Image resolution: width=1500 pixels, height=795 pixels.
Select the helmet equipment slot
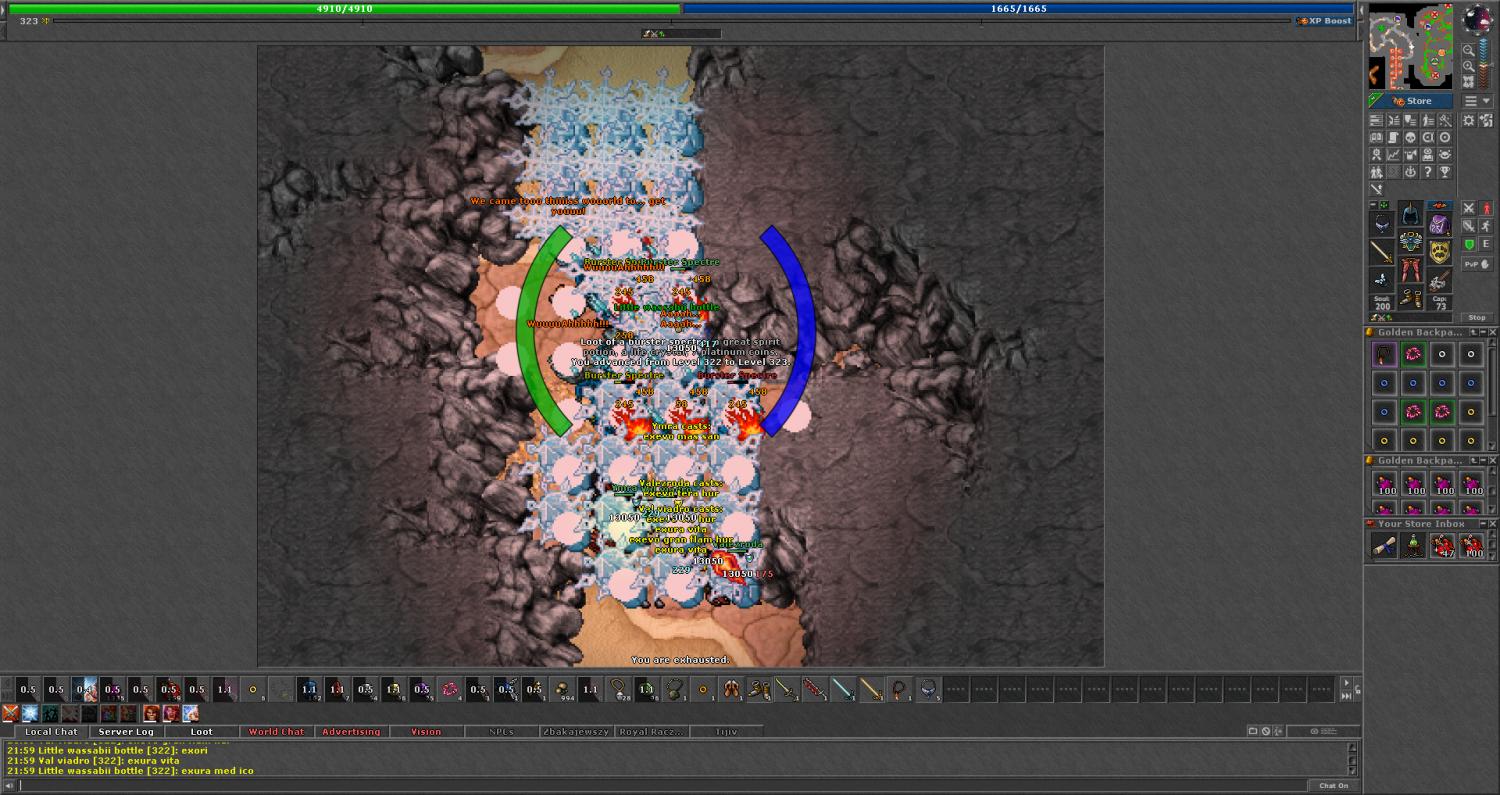(1410, 214)
